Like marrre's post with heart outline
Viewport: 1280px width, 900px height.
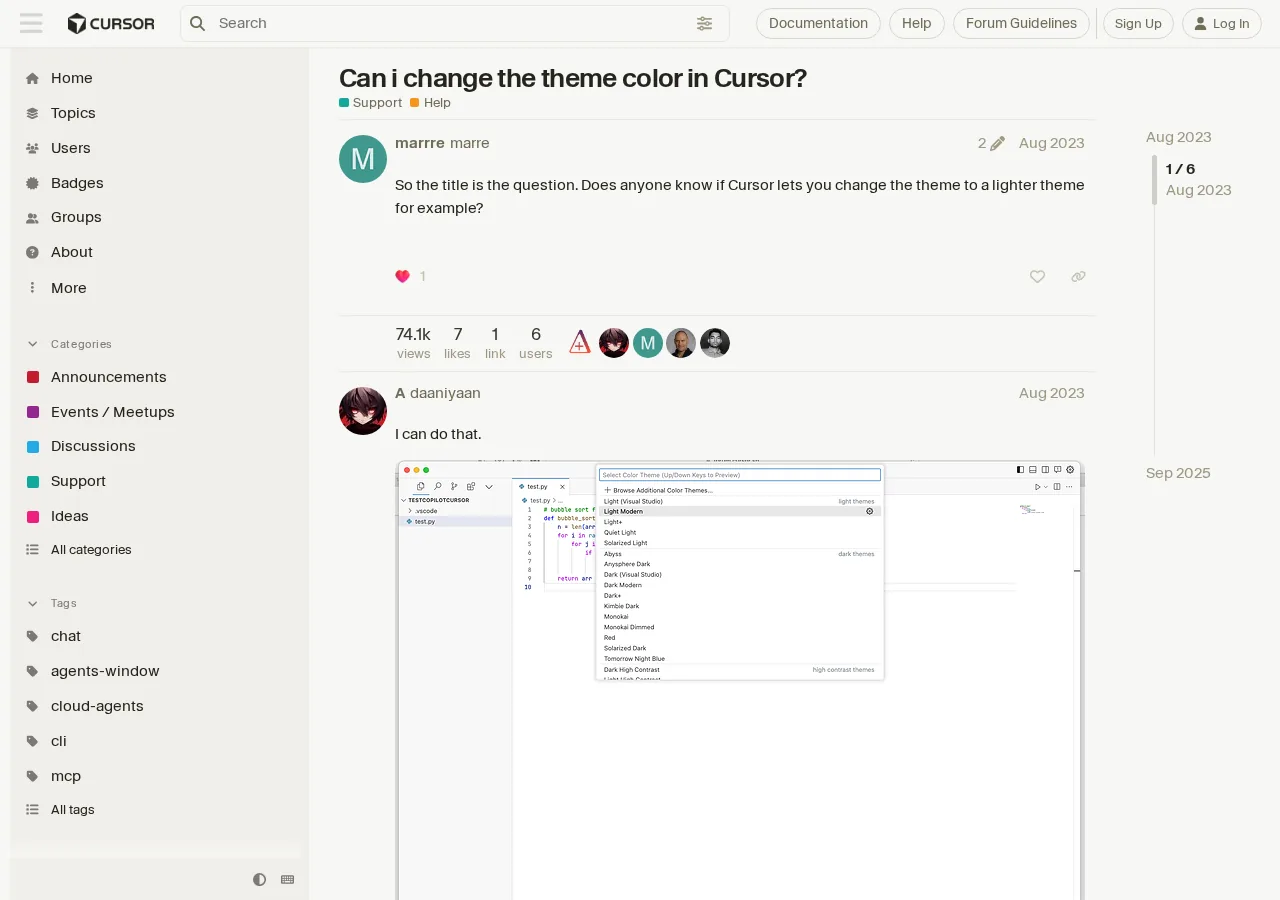pyautogui.click(x=1037, y=276)
